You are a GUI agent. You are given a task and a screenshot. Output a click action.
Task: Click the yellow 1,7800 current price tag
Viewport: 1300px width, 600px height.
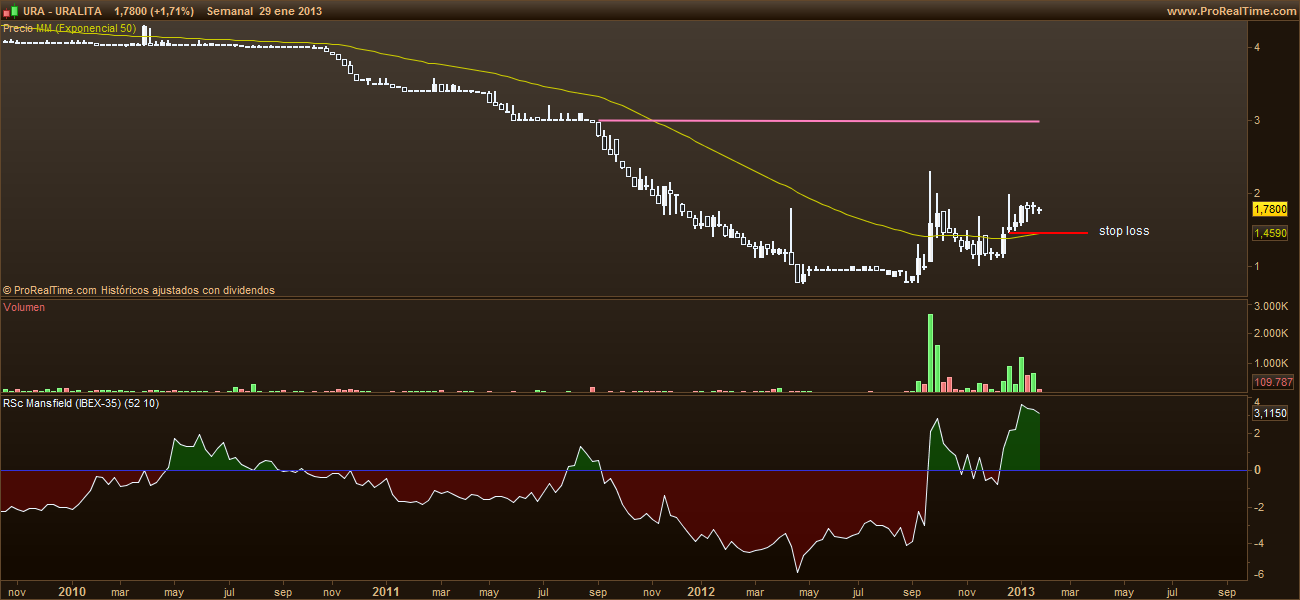point(1269,209)
